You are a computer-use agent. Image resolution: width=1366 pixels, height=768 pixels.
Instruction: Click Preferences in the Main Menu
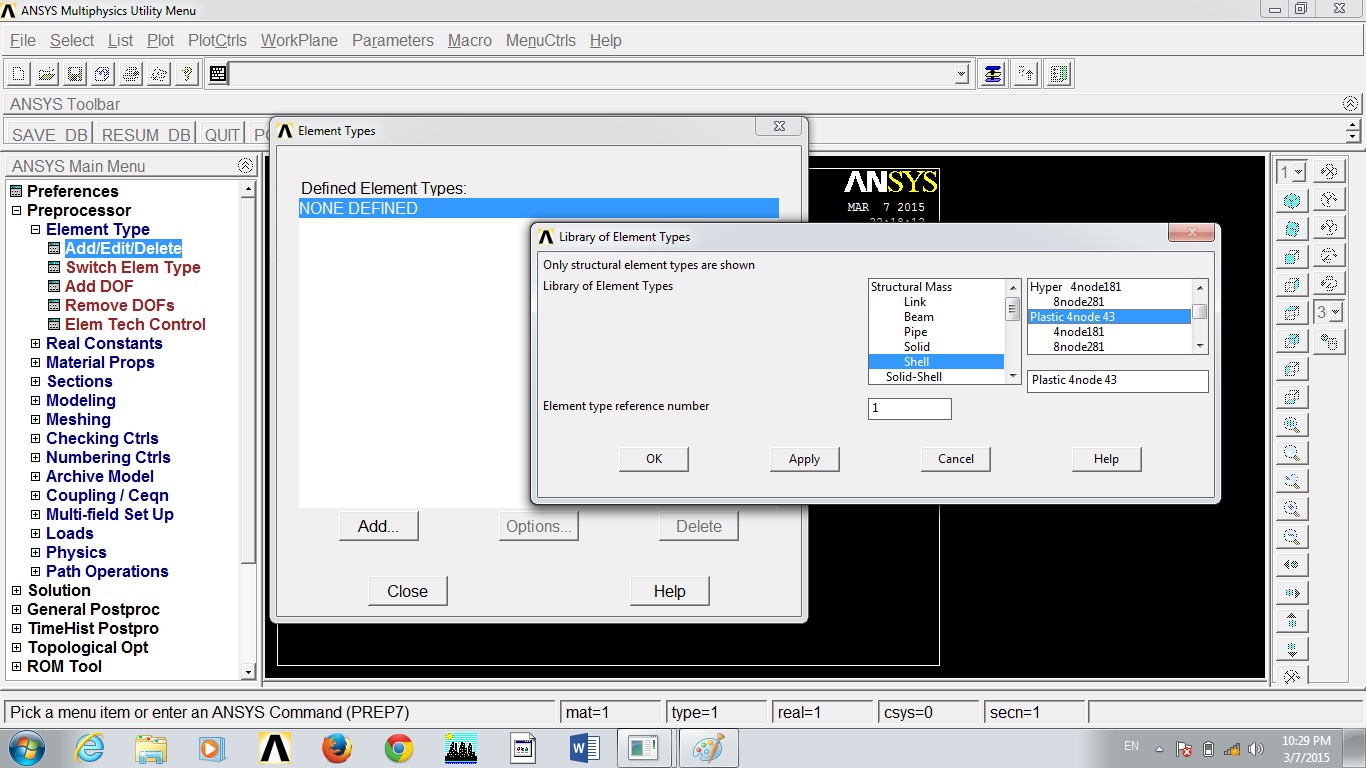(72, 191)
